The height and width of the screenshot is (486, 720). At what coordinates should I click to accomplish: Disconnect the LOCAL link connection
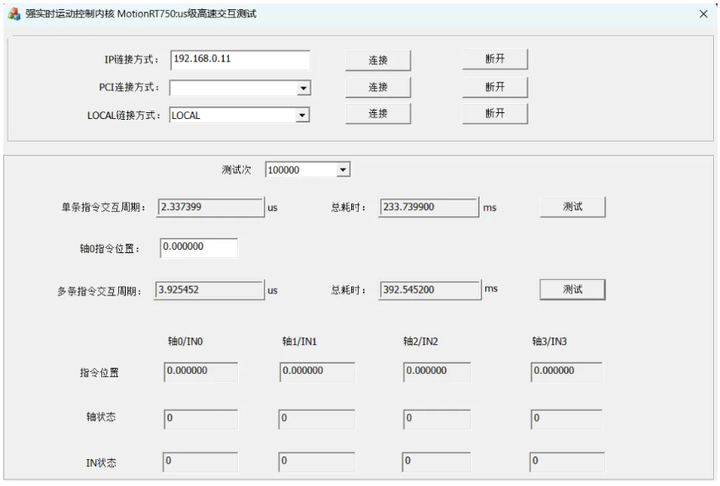495,113
